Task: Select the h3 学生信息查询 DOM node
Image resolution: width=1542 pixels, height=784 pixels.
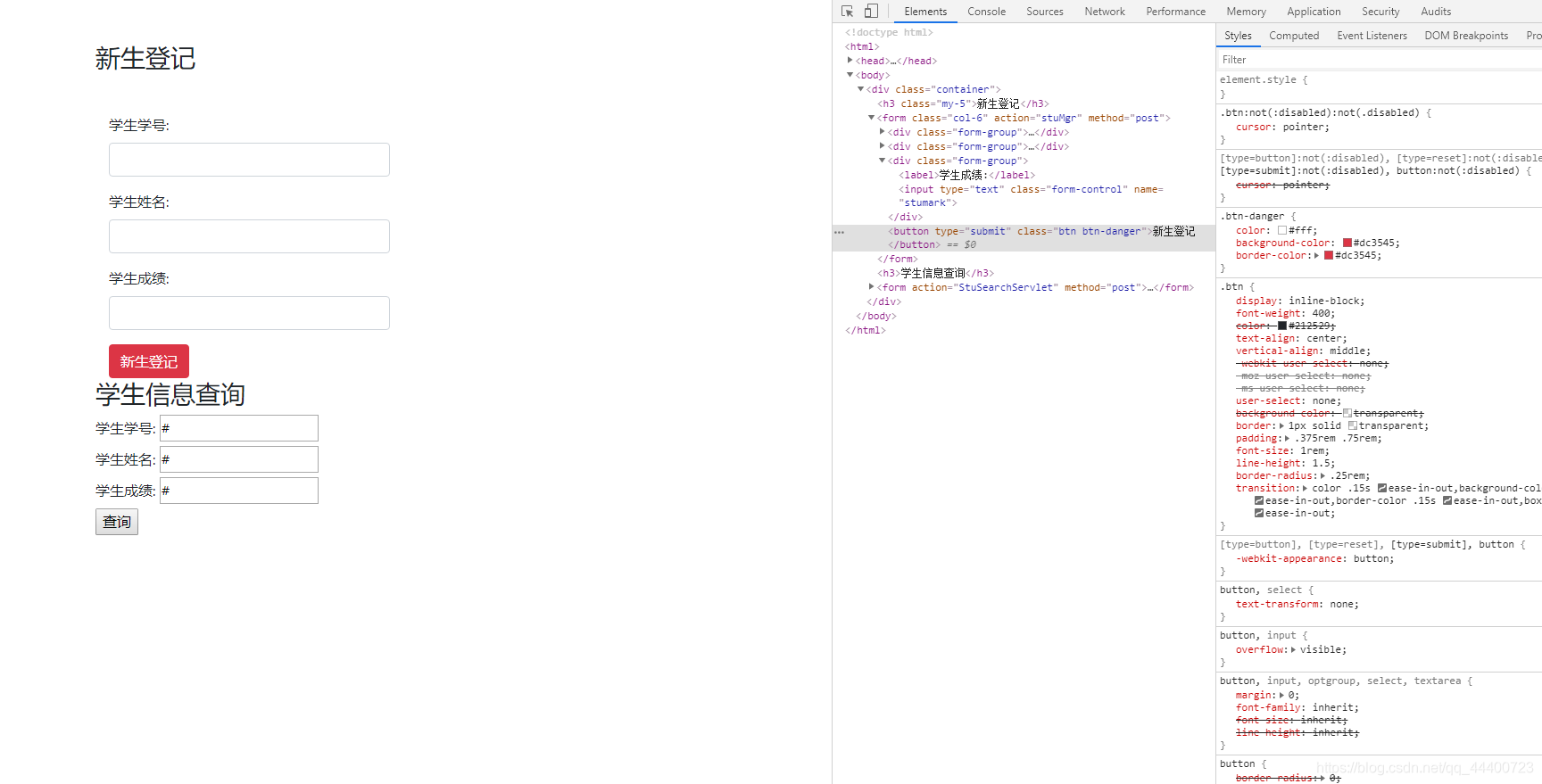Action: [x=935, y=273]
